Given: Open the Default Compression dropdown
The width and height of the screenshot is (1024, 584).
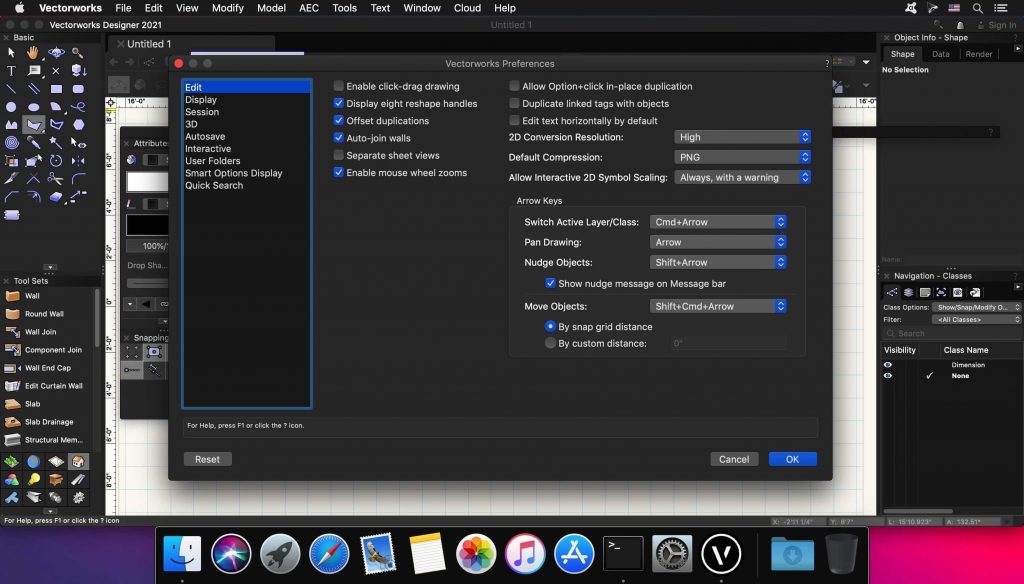Looking at the screenshot, I should coord(742,157).
